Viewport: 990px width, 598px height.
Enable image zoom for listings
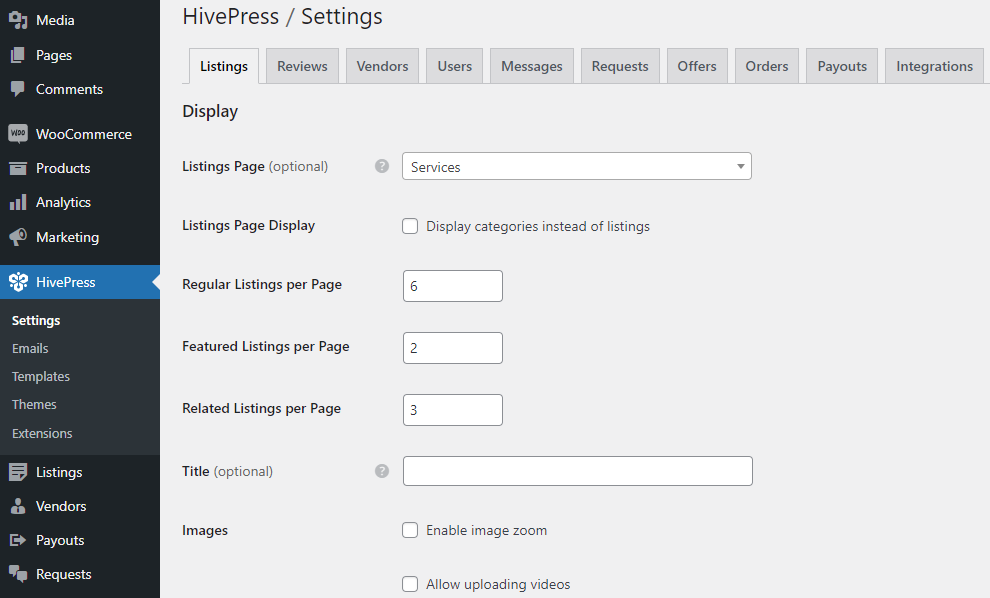tap(410, 530)
